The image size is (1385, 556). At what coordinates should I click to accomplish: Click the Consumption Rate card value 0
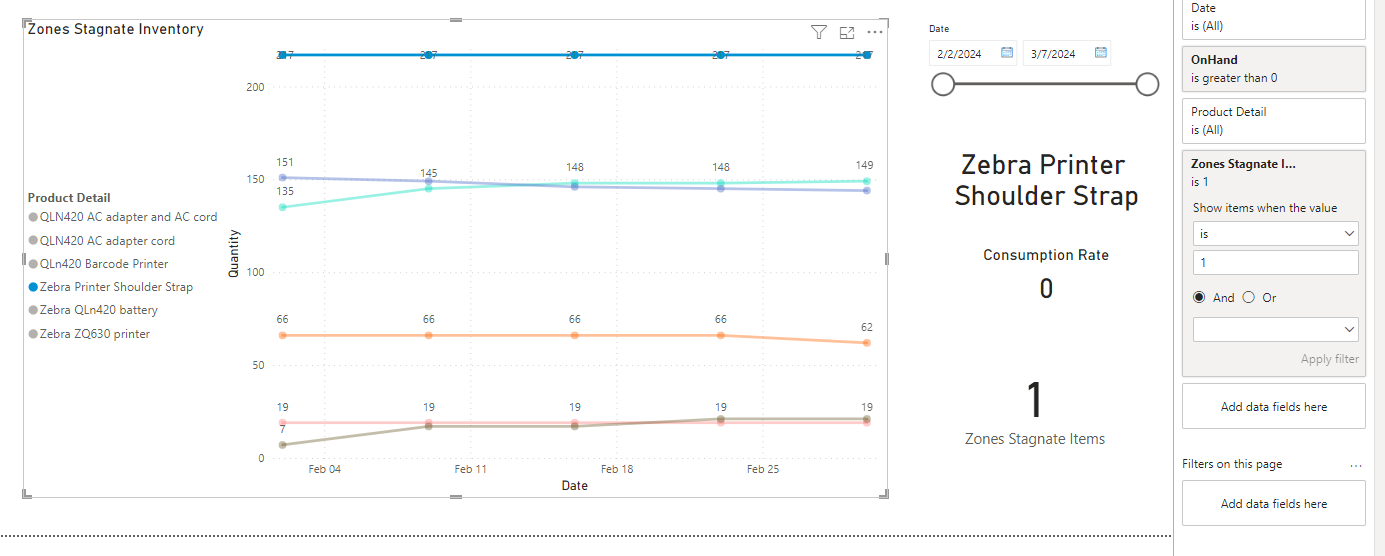click(1046, 289)
